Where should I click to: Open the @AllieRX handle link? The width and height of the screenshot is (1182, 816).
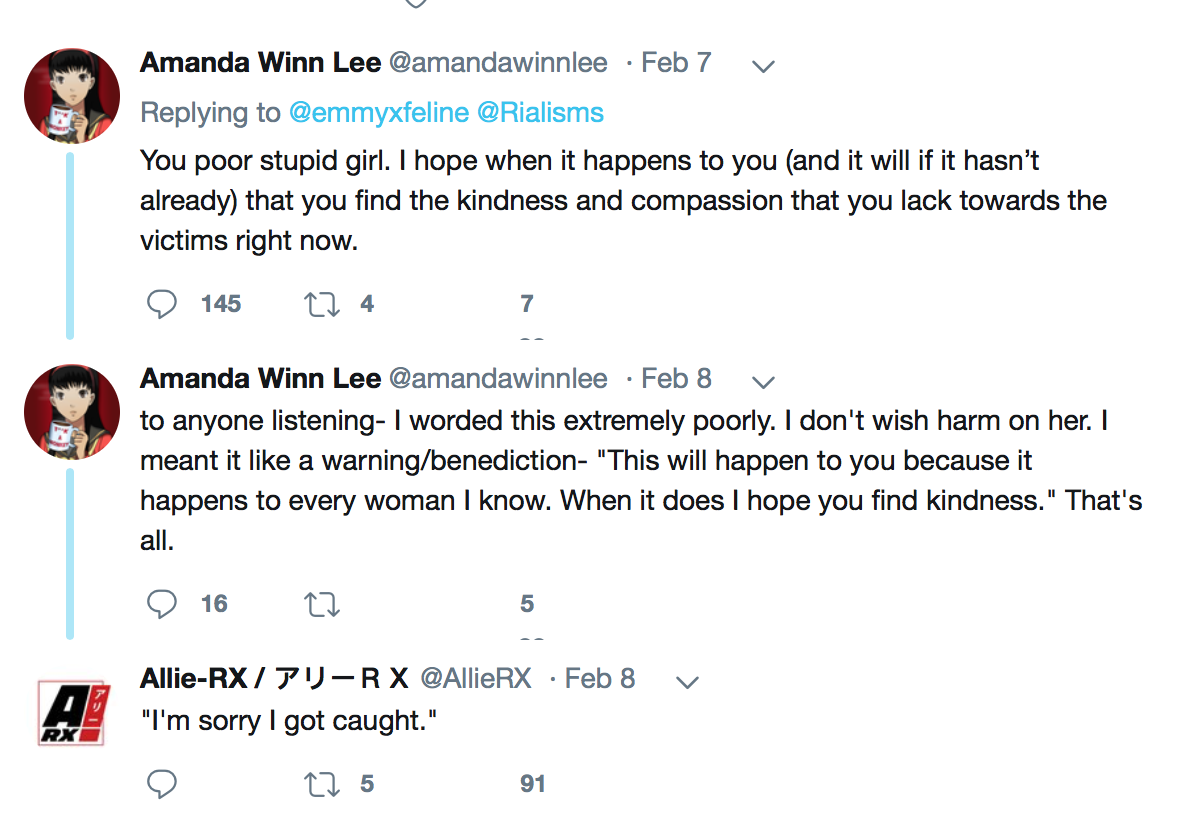[x=475, y=678]
